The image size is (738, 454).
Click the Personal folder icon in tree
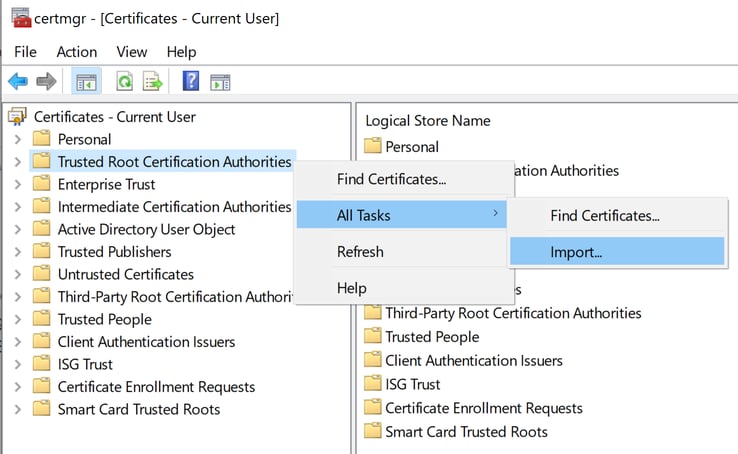click(x=41, y=138)
